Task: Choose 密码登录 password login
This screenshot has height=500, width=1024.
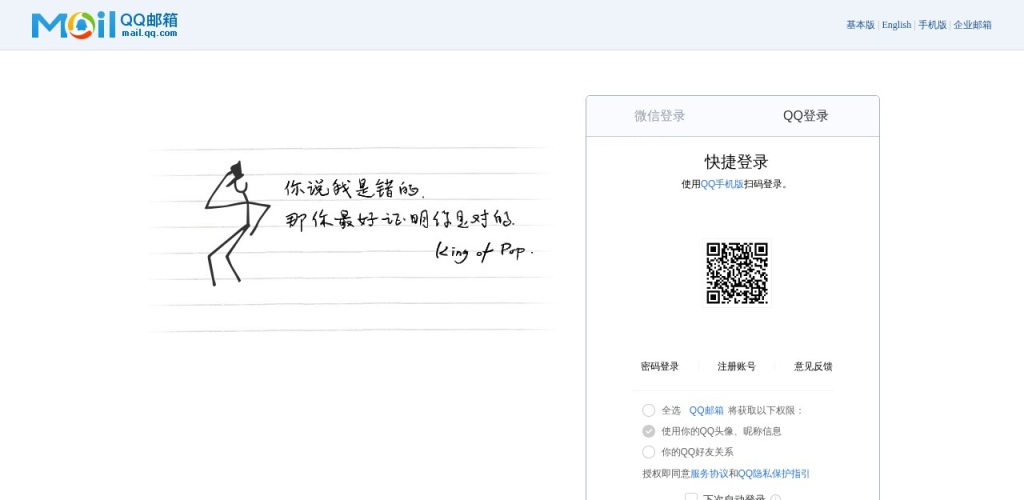Action: (x=660, y=366)
